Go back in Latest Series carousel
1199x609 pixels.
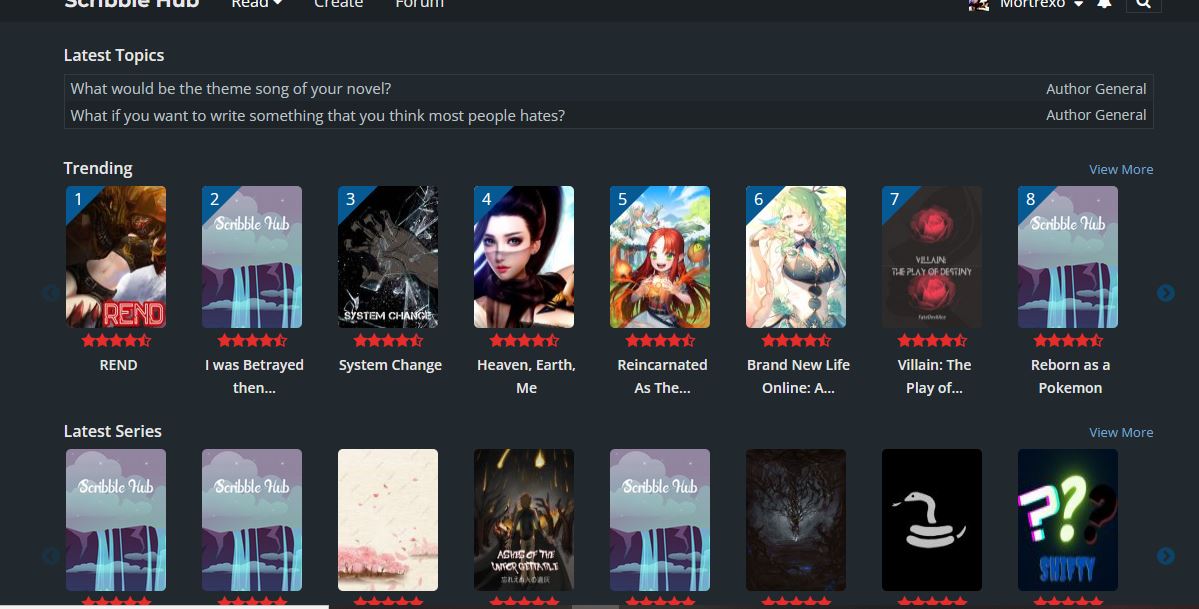50,556
